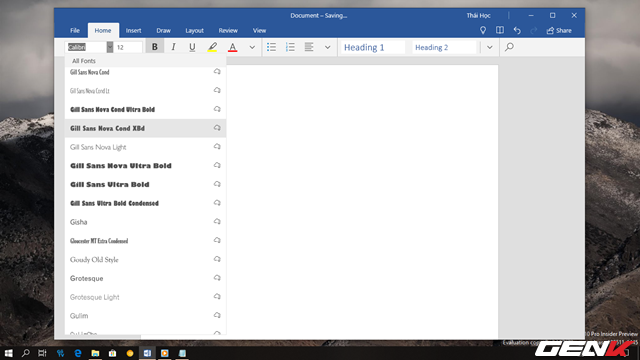The height and width of the screenshot is (360, 640).
Task: Select the Grotesque font
Action: click(145, 278)
